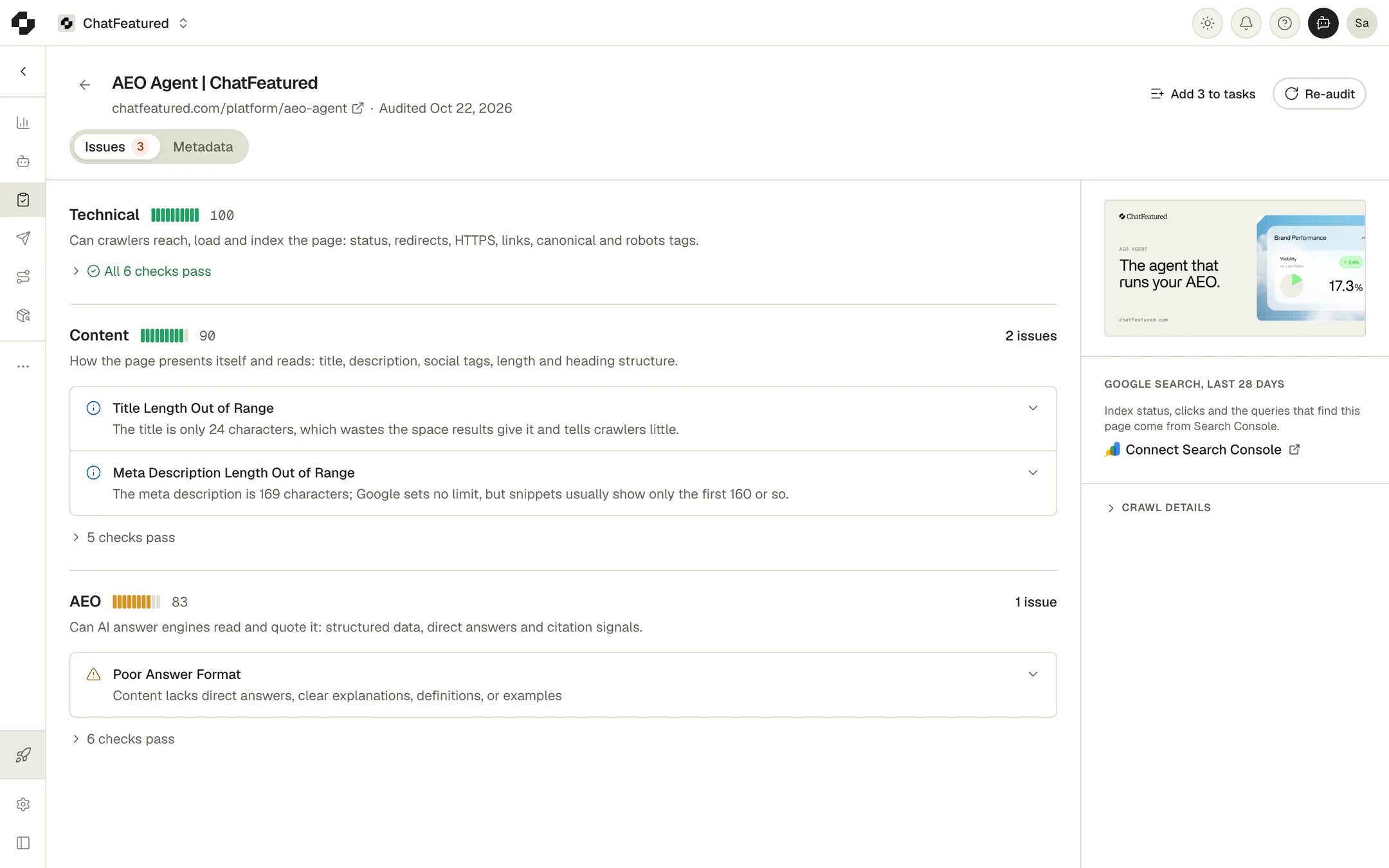Open the bar chart analytics sidebar icon
1389x868 pixels.
point(23,122)
